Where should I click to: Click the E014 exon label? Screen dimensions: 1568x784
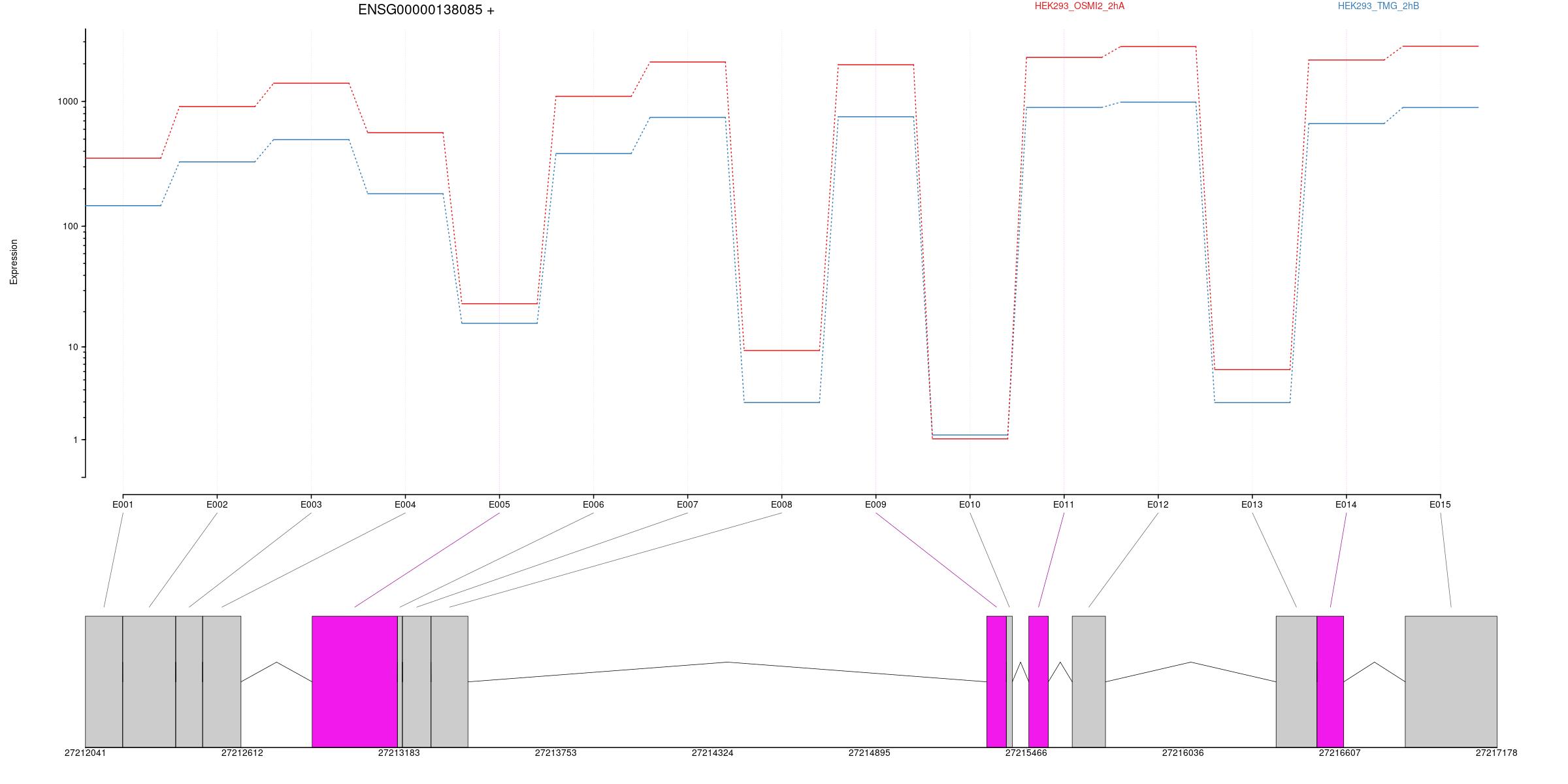click(x=1346, y=504)
